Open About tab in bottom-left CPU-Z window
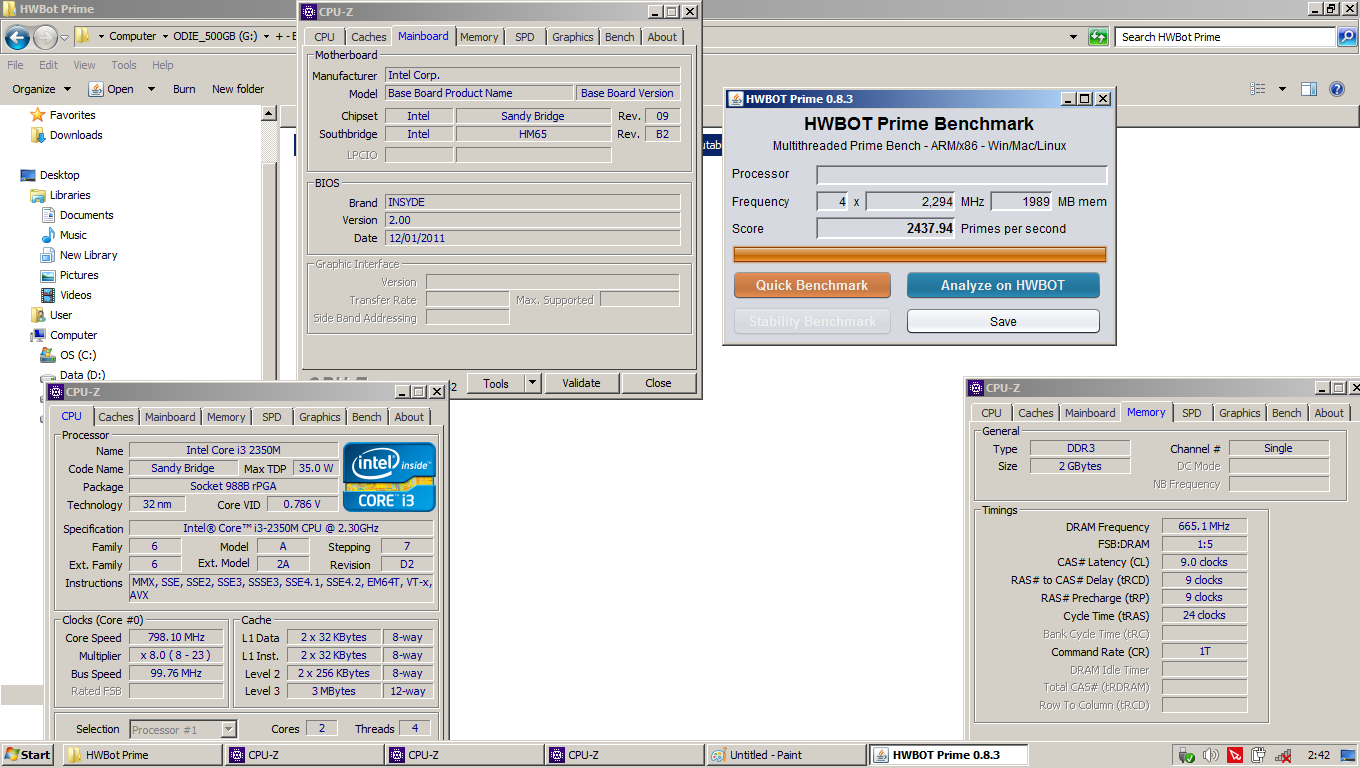 pos(409,417)
